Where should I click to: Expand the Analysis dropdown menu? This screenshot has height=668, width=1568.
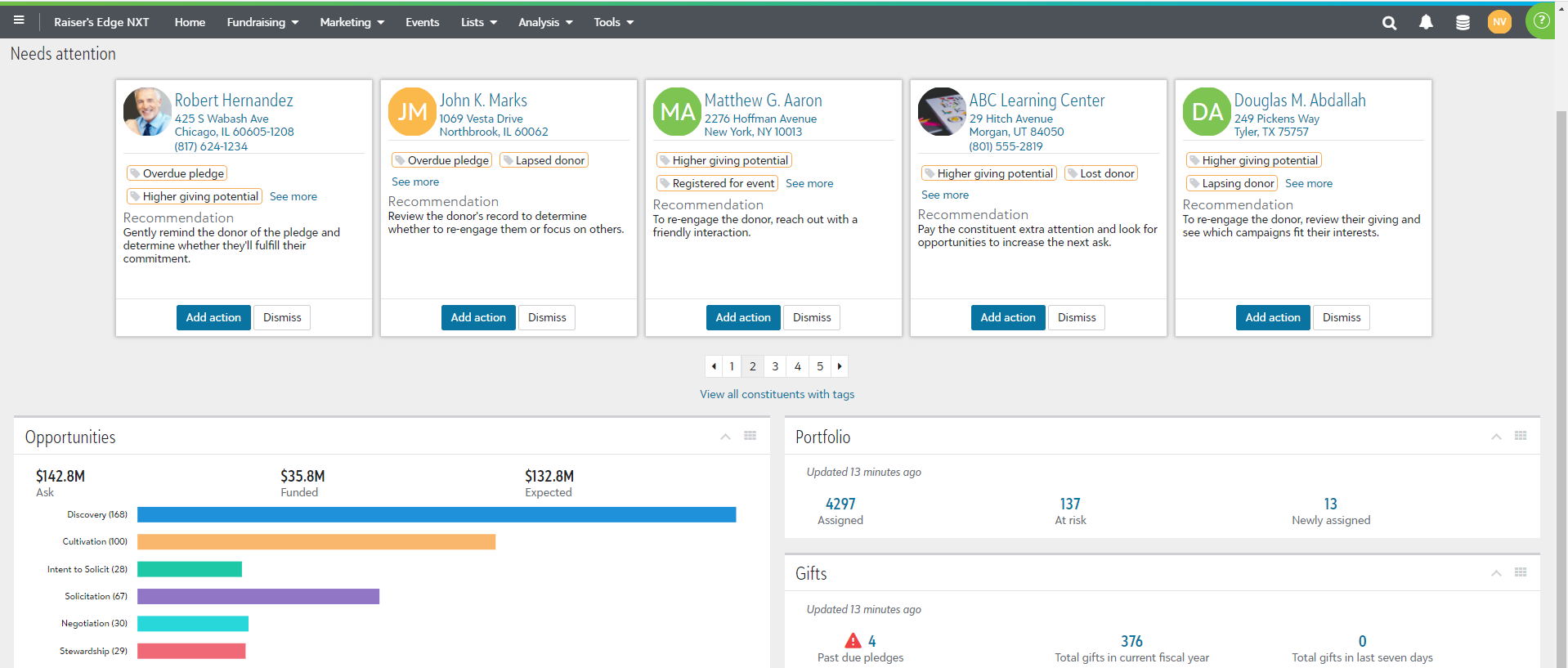point(544,22)
